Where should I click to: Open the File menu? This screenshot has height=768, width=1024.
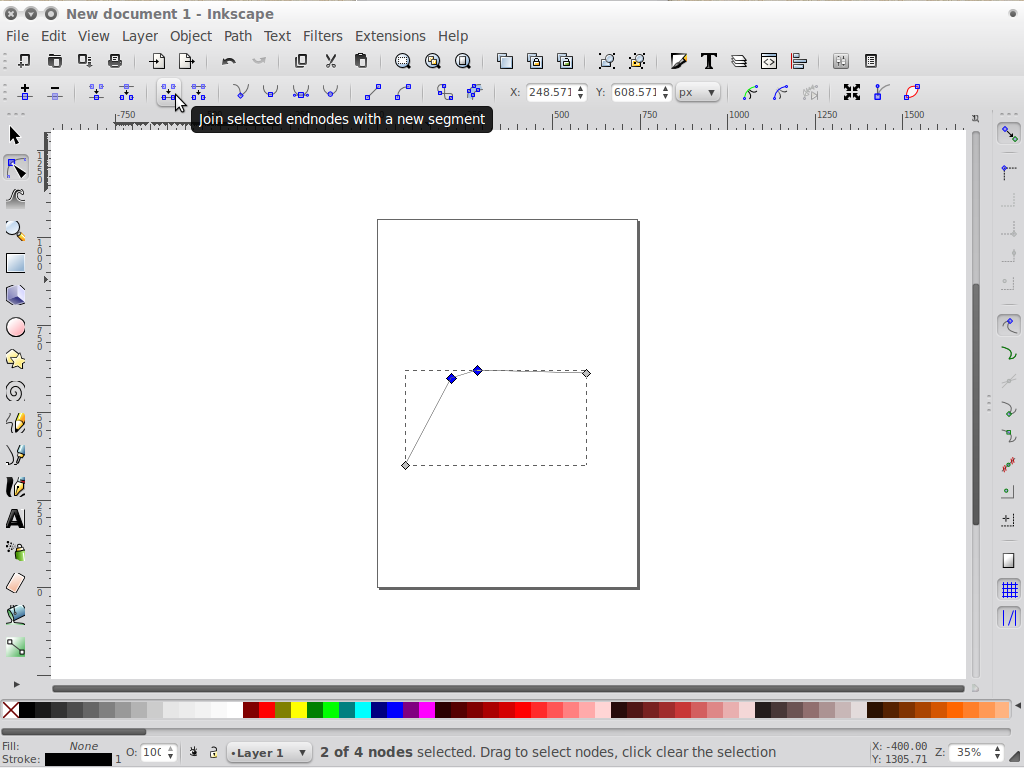coord(17,36)
